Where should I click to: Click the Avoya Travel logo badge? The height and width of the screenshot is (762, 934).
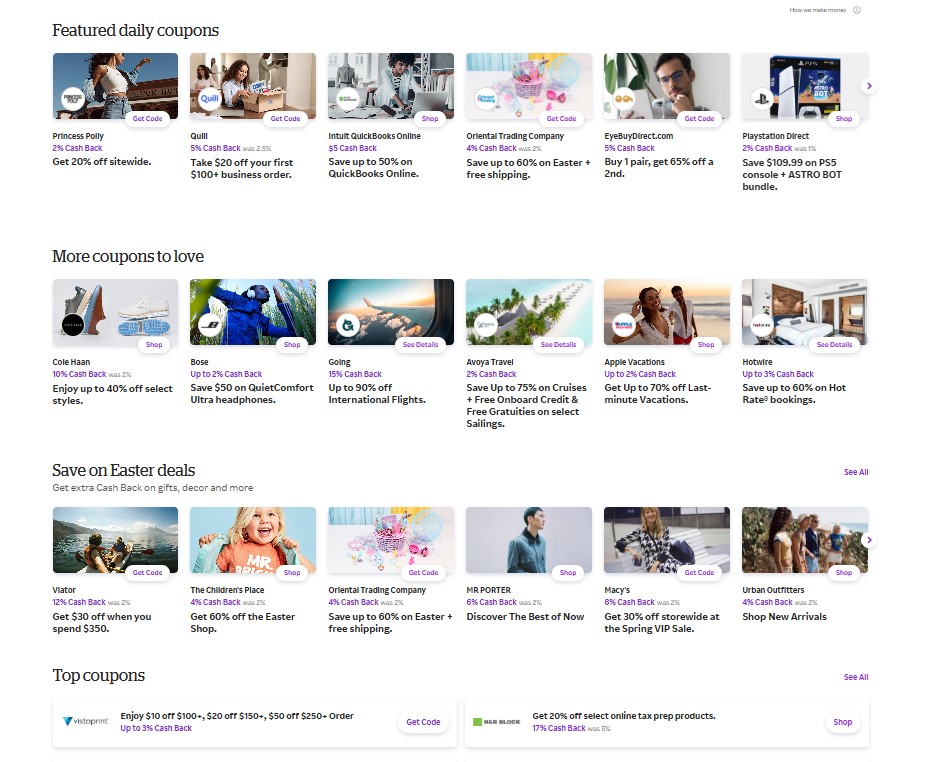point(486,325)
